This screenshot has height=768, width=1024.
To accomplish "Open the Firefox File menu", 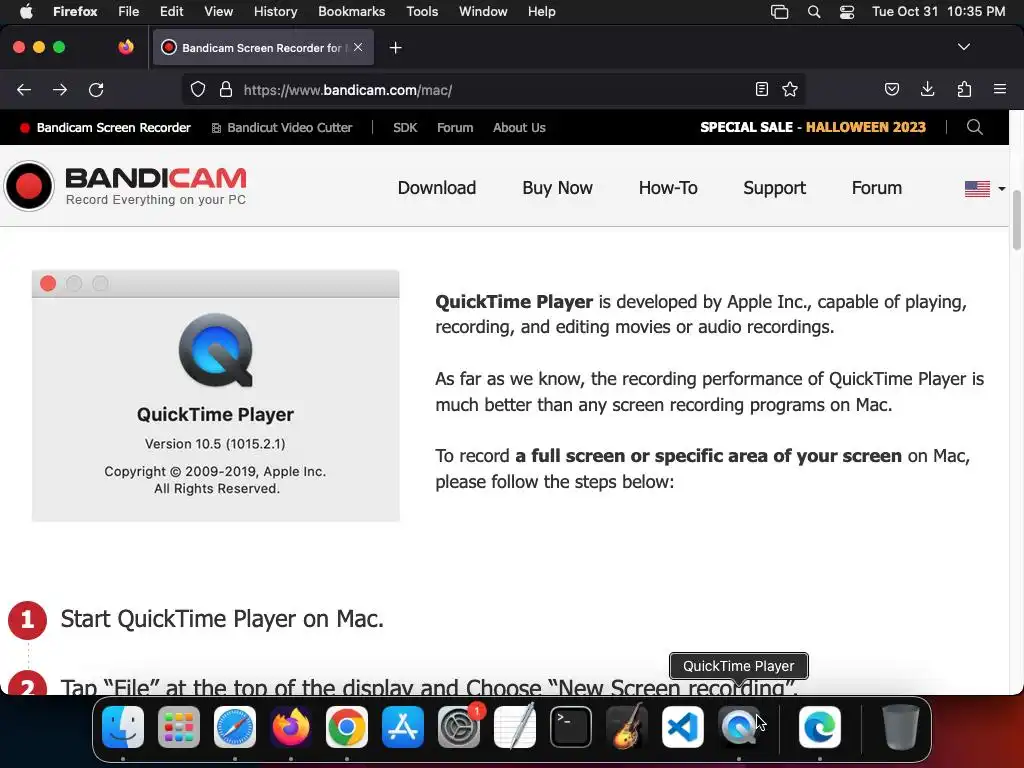I will (129, 12).
